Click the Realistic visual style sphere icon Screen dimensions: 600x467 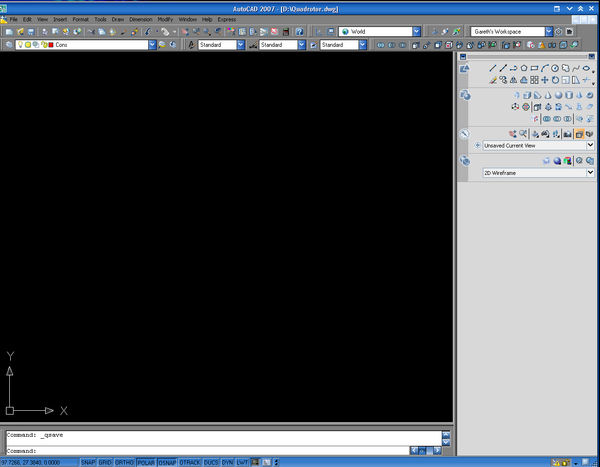pyautogui.click(x=557, y=161)
